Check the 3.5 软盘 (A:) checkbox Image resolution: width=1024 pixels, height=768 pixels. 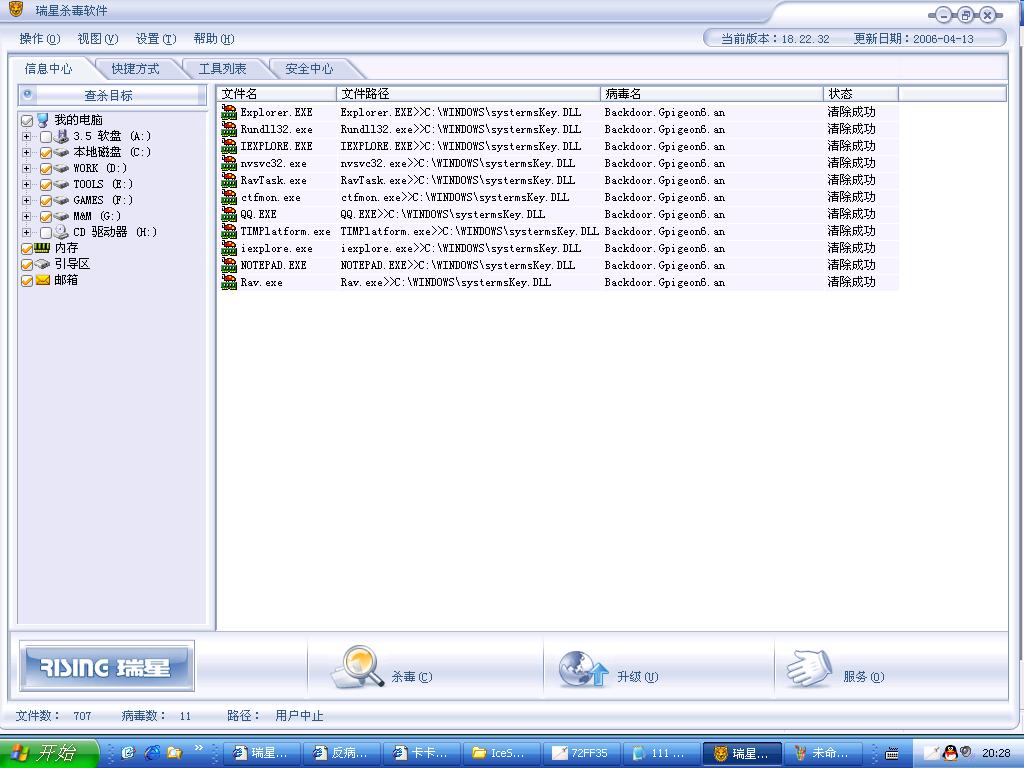pyautogui.click(x=46, y=136)
